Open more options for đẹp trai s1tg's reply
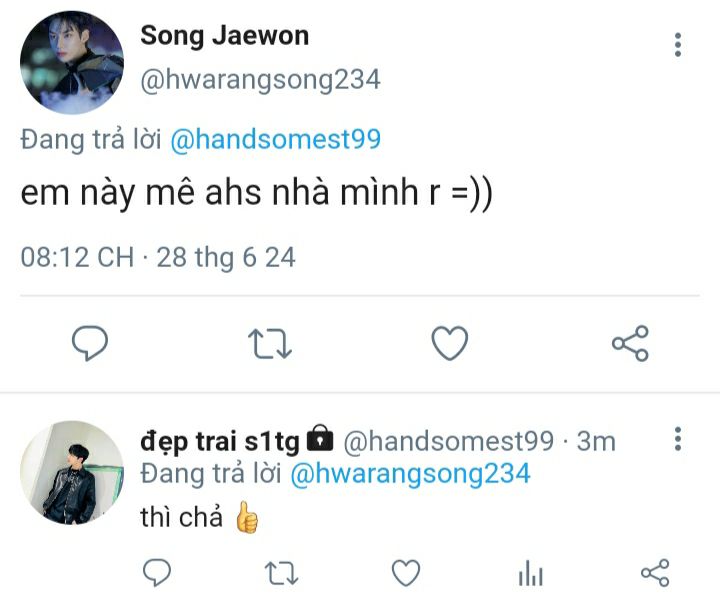The height and width of the screenshot is (602, 720). [x=678, y=440]
